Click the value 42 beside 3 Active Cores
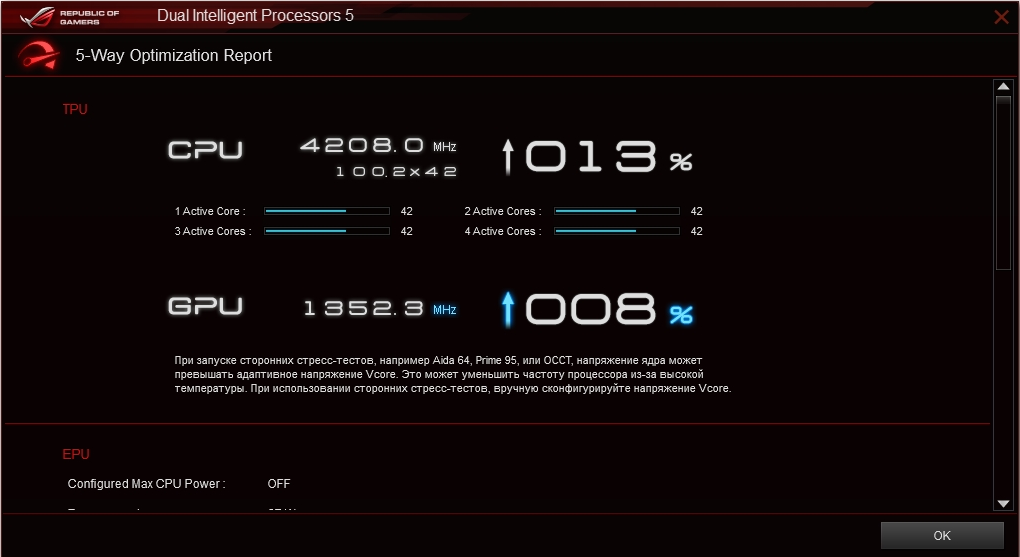1020x557 pixels. 407,231
